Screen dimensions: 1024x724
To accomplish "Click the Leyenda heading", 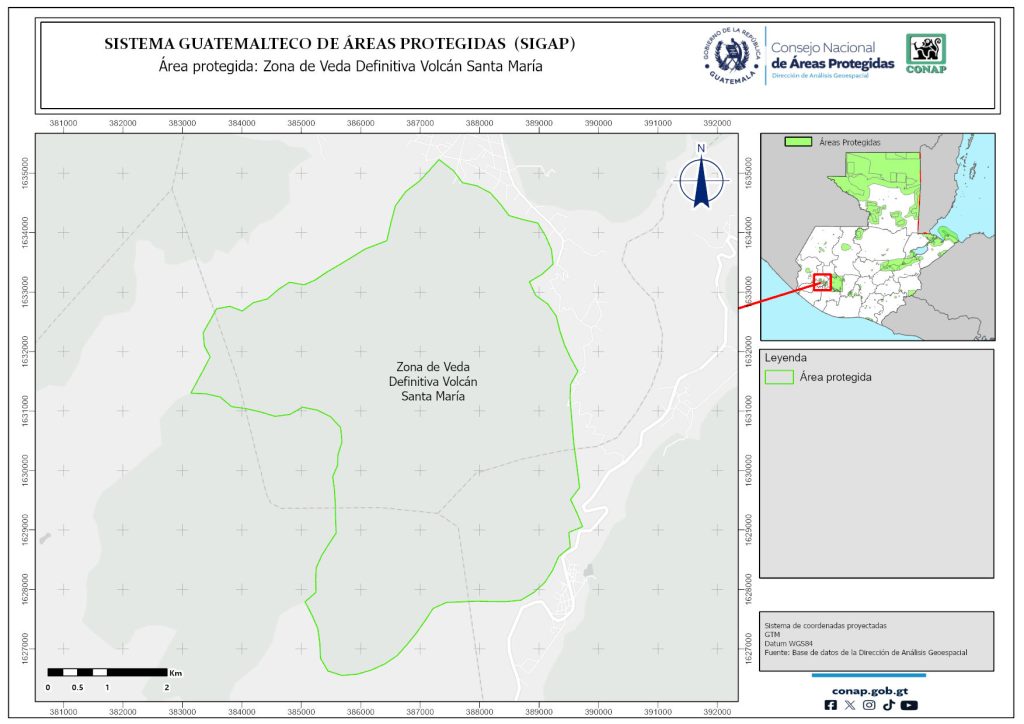I will point(785,357).
